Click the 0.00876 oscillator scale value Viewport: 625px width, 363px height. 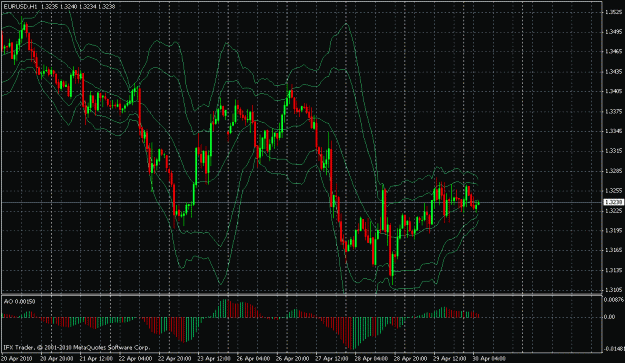(613, 299)
